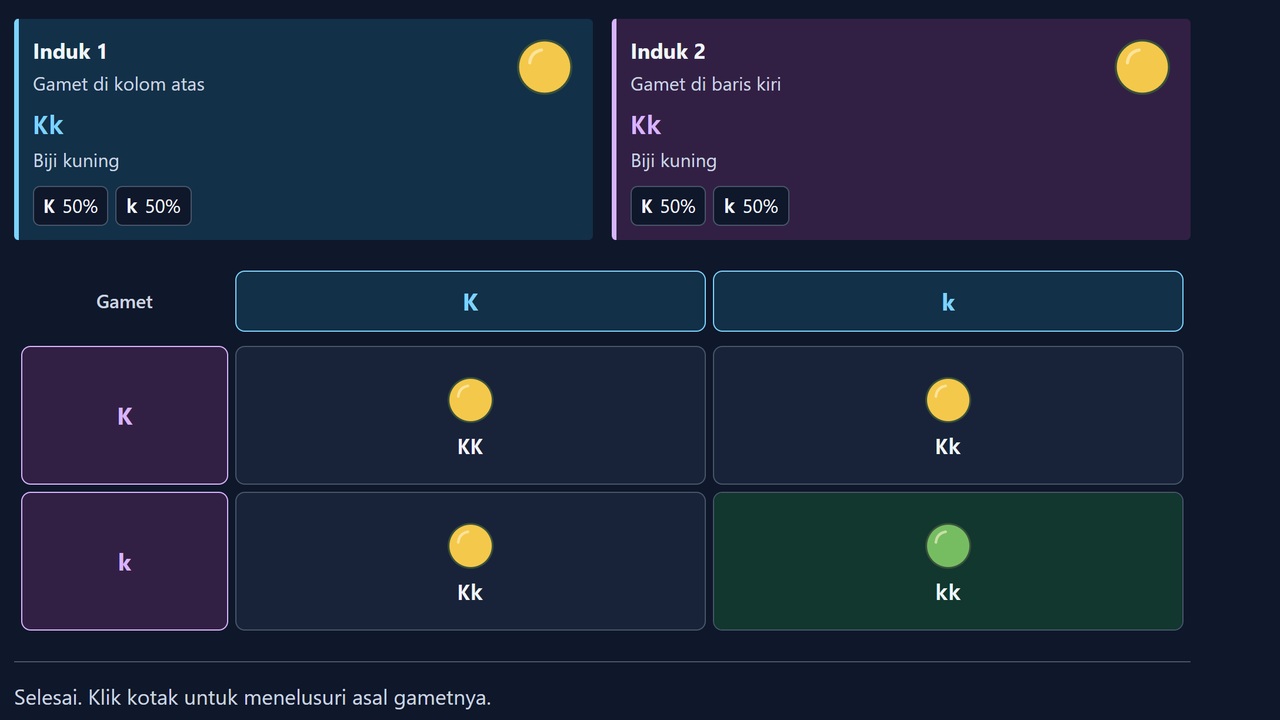Click the K row gamete header
Image resolution: width=1280 pixels, height=720 pixels.
click(125, 415)
